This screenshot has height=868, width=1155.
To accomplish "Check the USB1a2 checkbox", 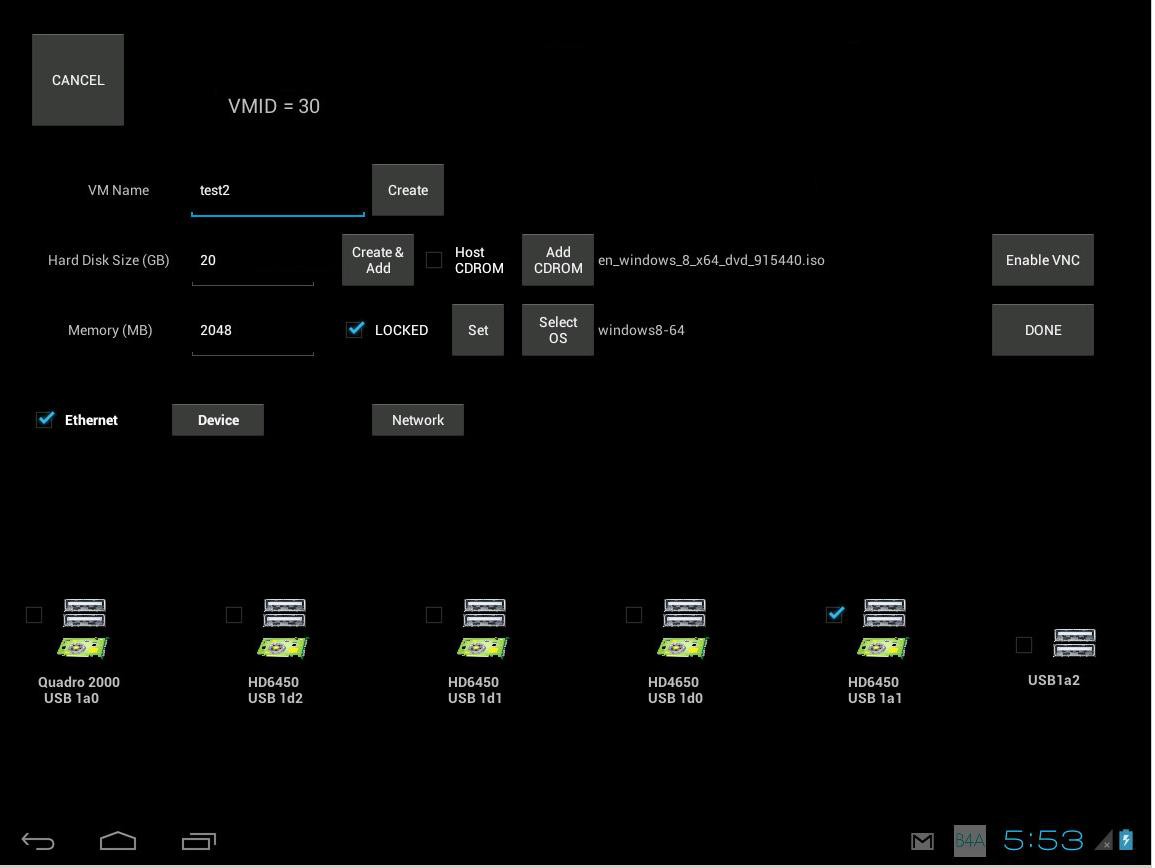I will pyautogui.click(x=1024, y=645).
